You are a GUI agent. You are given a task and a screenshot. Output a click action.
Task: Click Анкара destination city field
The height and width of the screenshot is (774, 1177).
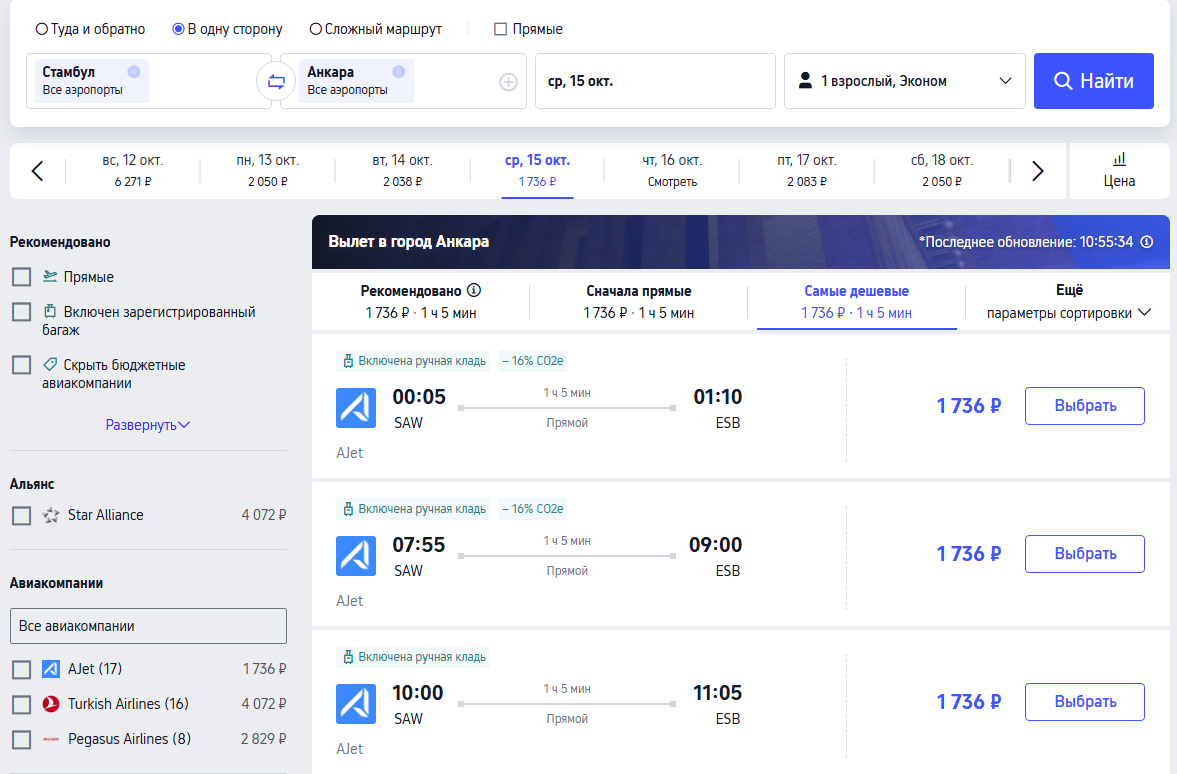(403, 81)
